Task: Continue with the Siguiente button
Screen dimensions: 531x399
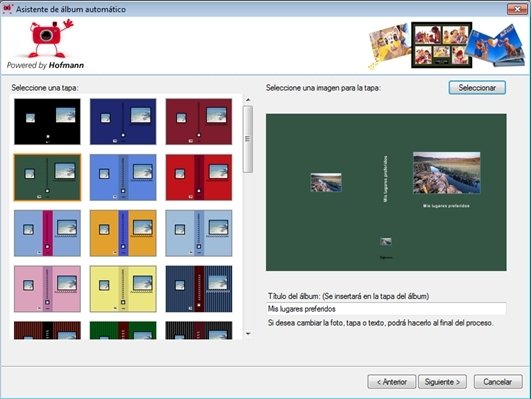Action: (442, 382)
